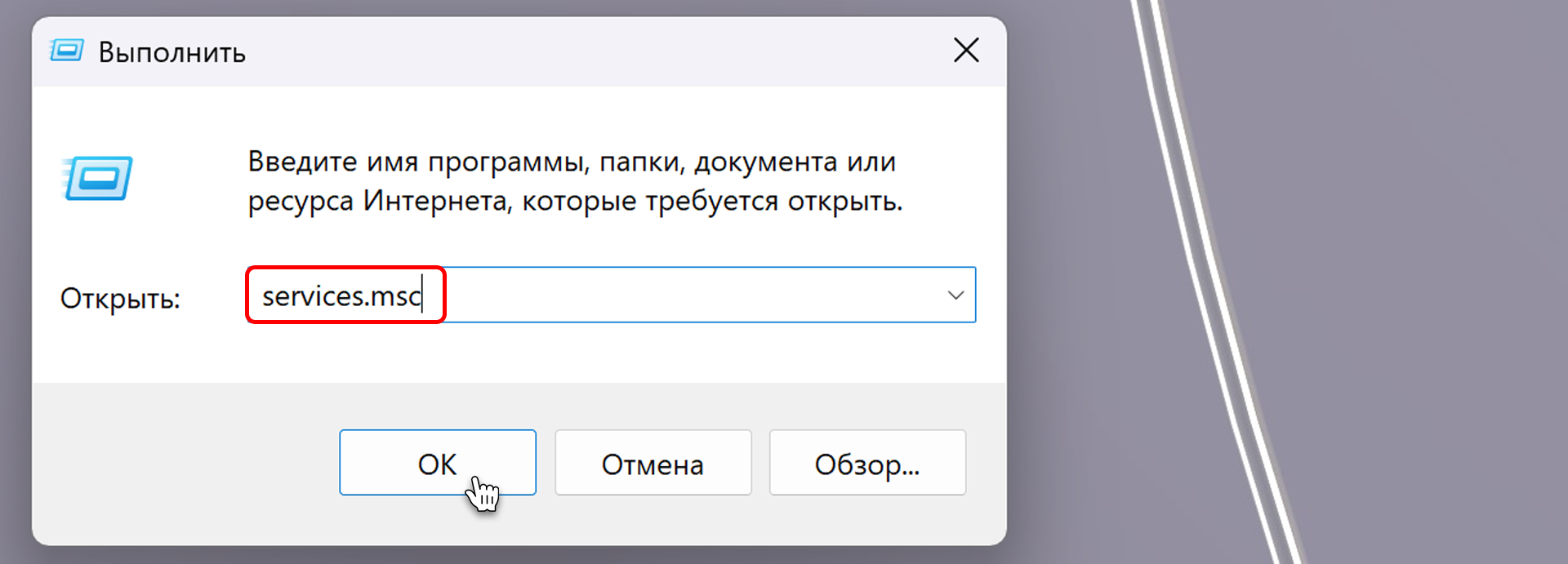Viewport: 1568px width, 564px height.
Task: Click the gray footer gap between Отмена and Обзор
Action: coord(760,463)
